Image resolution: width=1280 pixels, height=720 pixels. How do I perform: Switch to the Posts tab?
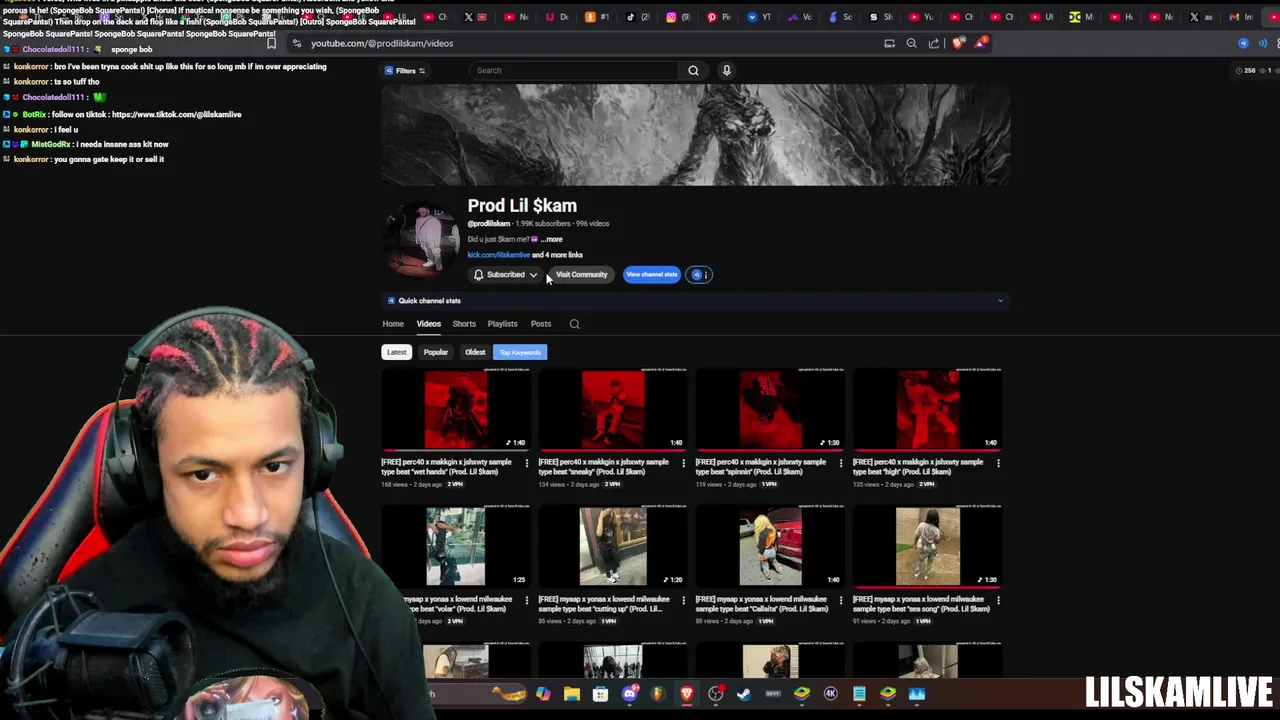pos(541,324)
